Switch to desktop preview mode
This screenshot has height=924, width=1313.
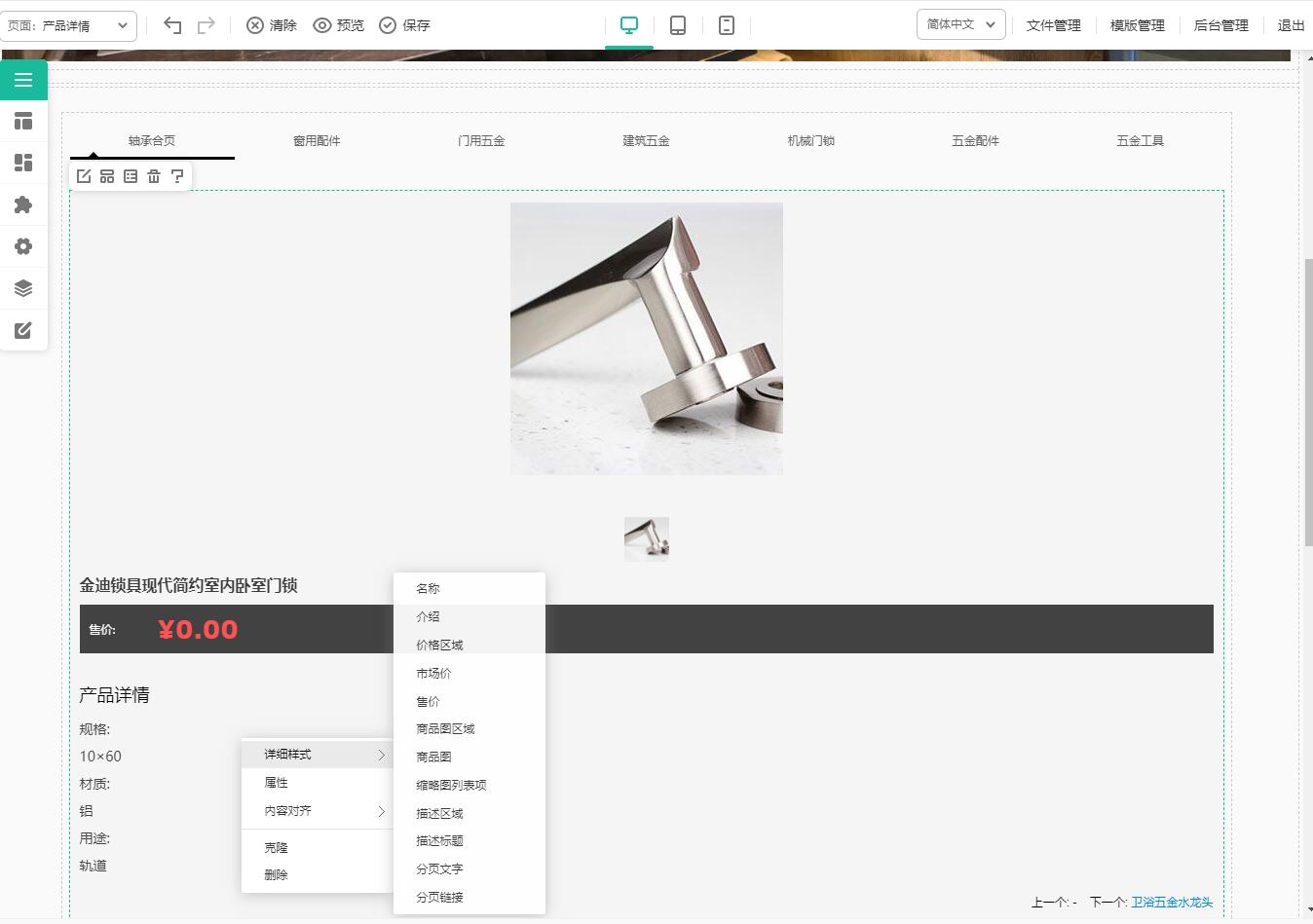(629, 25)
